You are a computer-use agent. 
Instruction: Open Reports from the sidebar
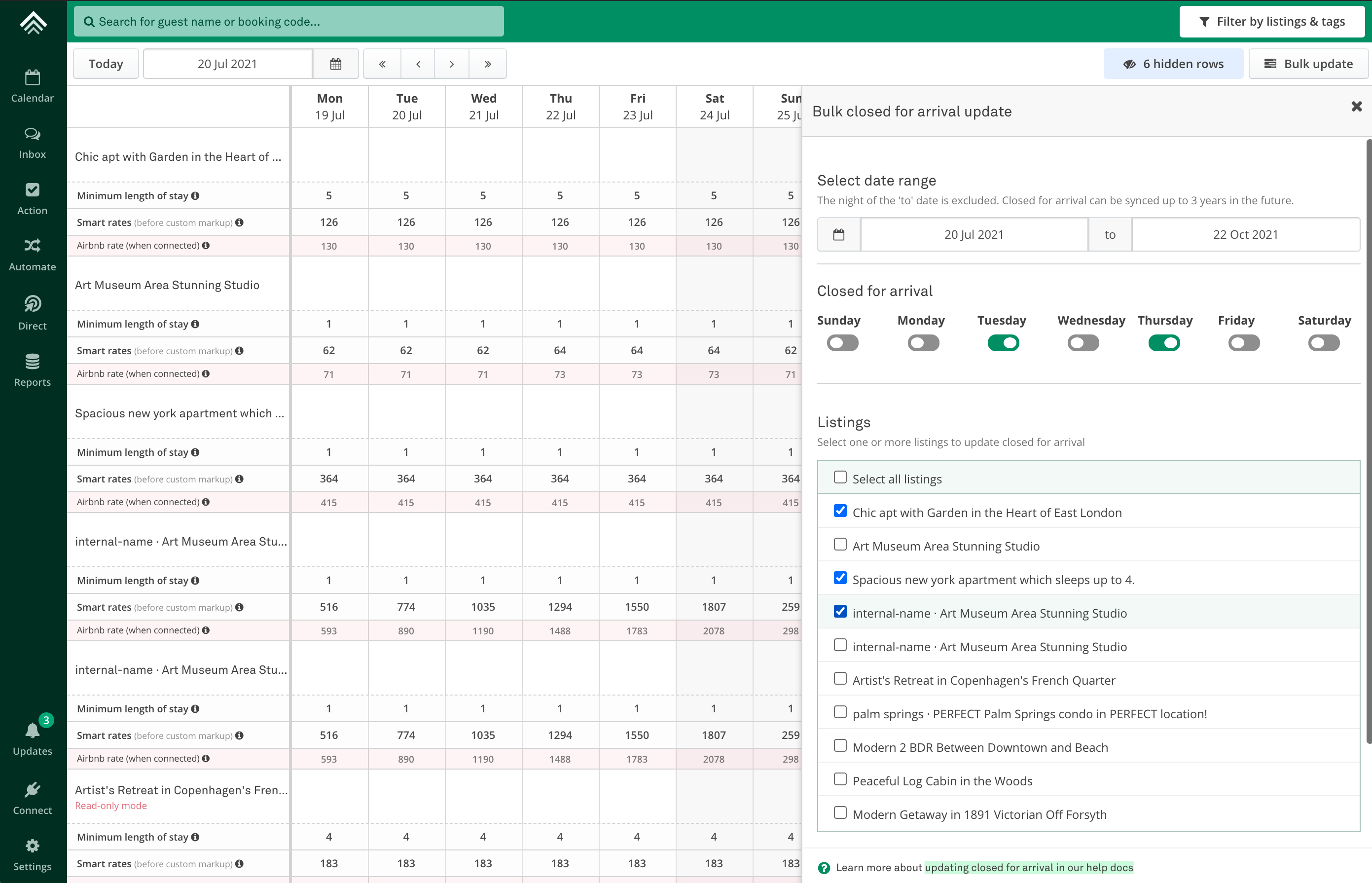pos(33,370)
